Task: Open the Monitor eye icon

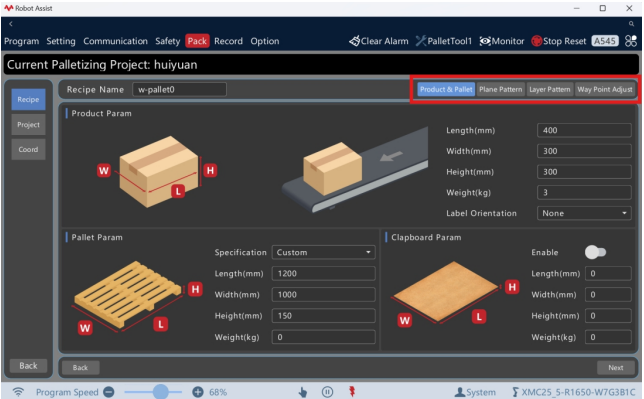Action: pyautogui.click(x=485, y=41)
